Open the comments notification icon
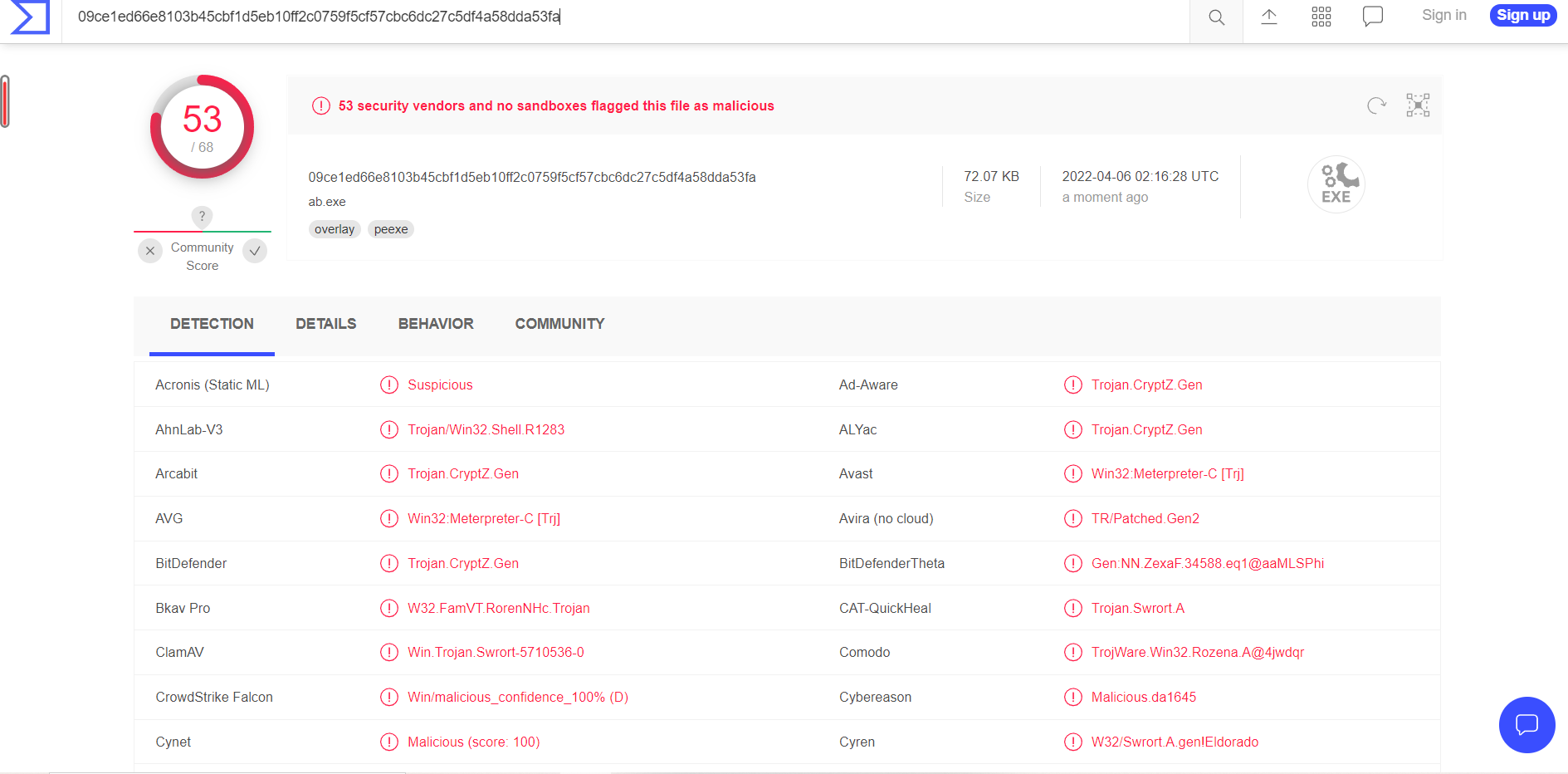 pyautogui.click(x=1373, y=17)
